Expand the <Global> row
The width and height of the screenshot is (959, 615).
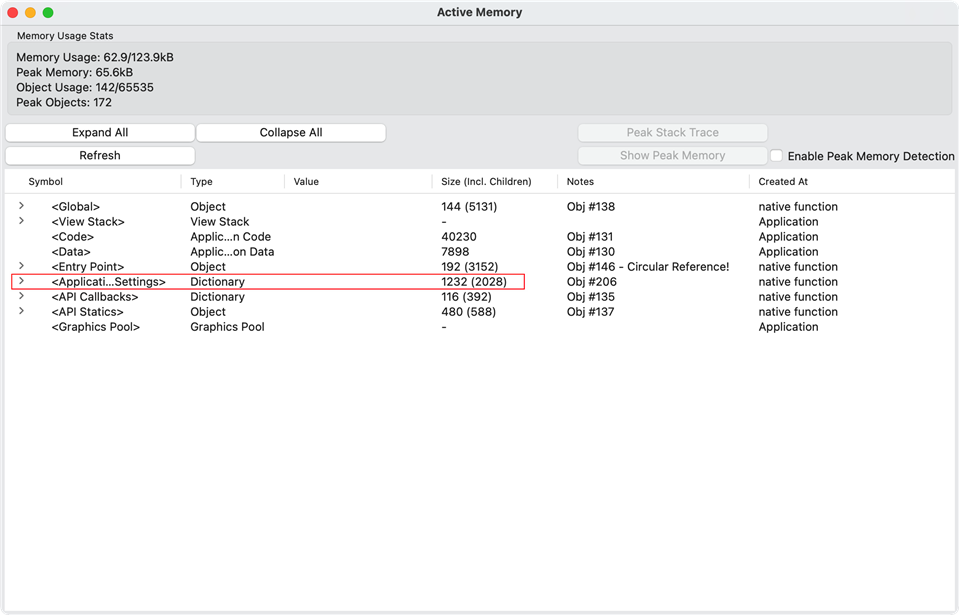[x=21, y=206]
